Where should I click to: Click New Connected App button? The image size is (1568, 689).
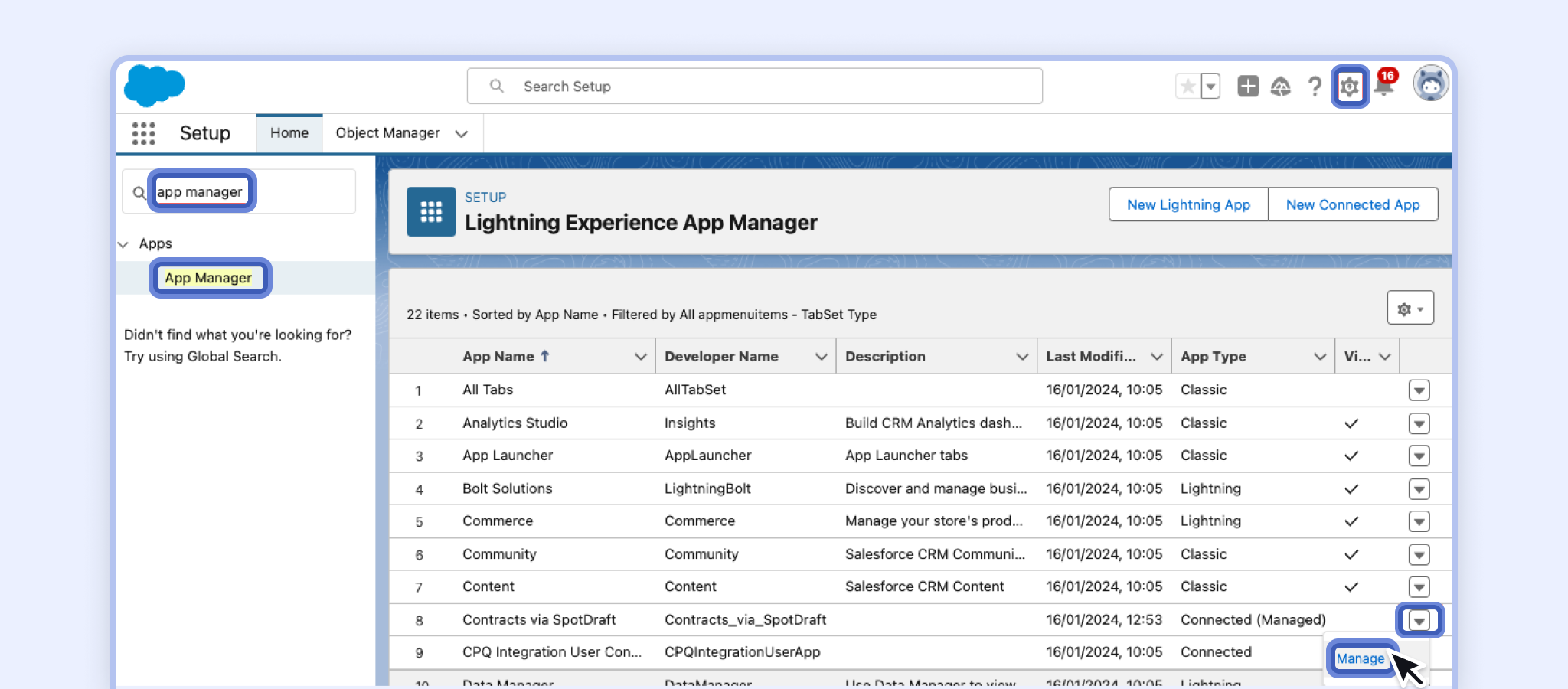pyautogui.click(x=1353, y=204)
